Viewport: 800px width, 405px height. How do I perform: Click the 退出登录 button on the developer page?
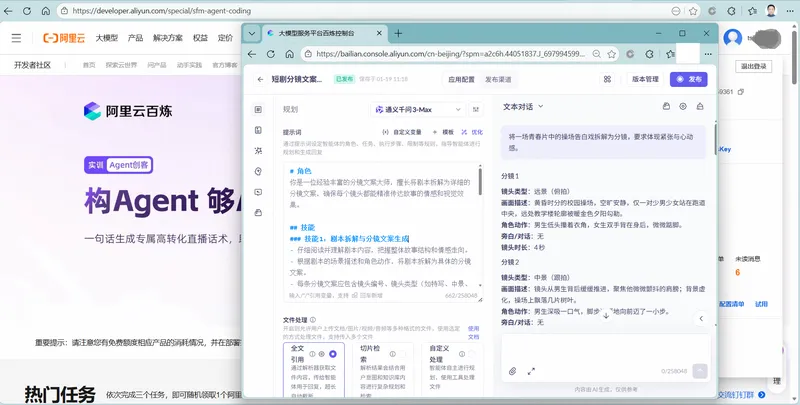(x=753, y=66)
